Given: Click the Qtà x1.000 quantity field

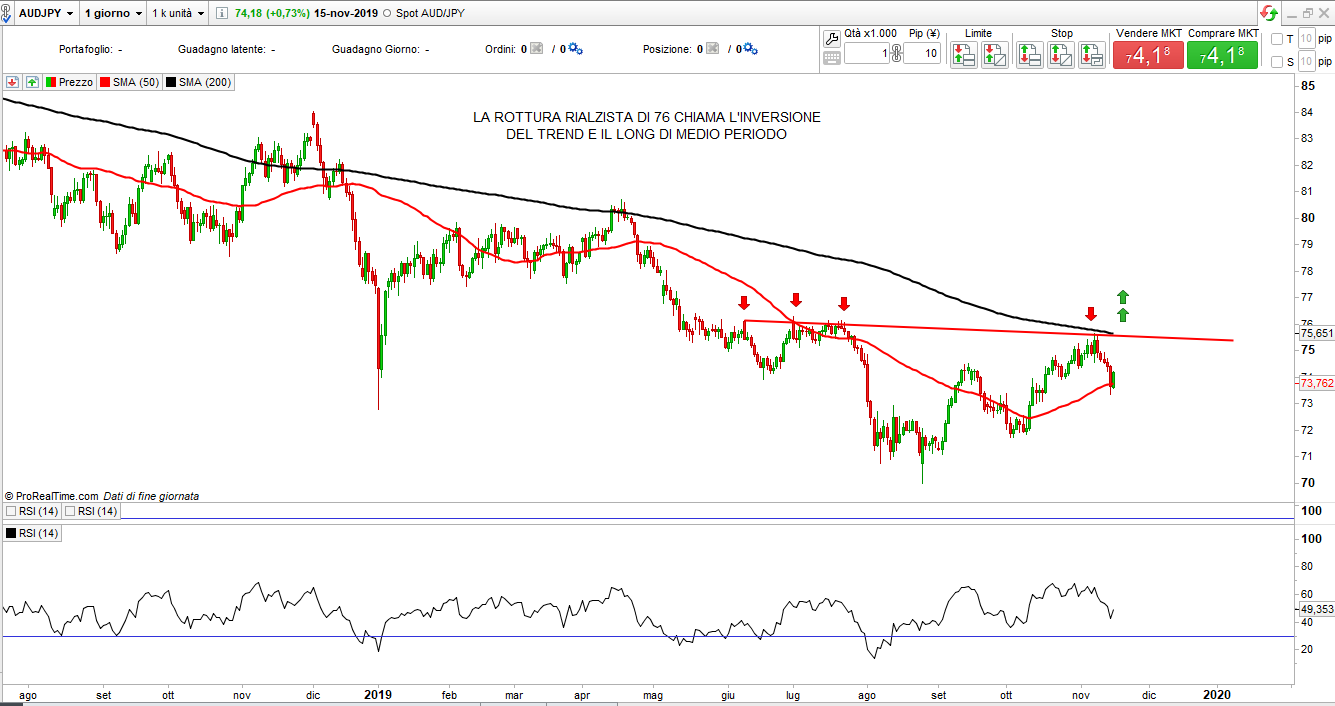Looking at the screenshot, I should pos(866,55).
